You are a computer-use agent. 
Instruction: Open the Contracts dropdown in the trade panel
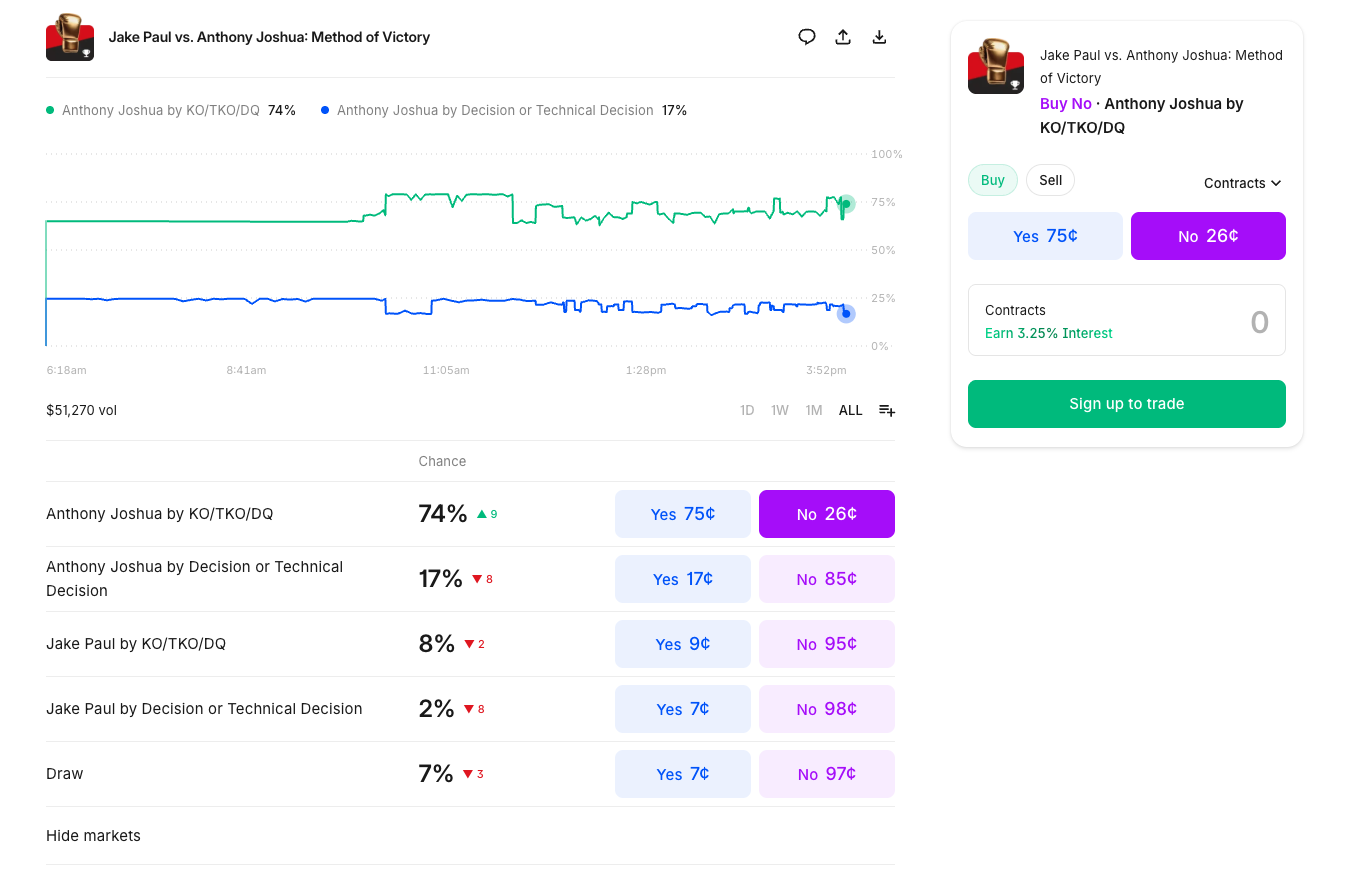coord(1242,183)
